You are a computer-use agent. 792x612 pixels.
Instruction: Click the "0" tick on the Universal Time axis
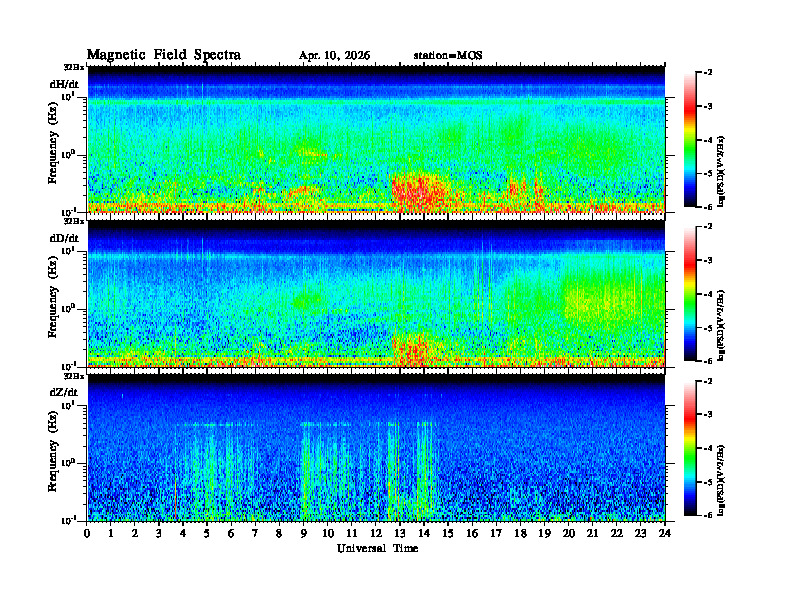tap(87, 534)
